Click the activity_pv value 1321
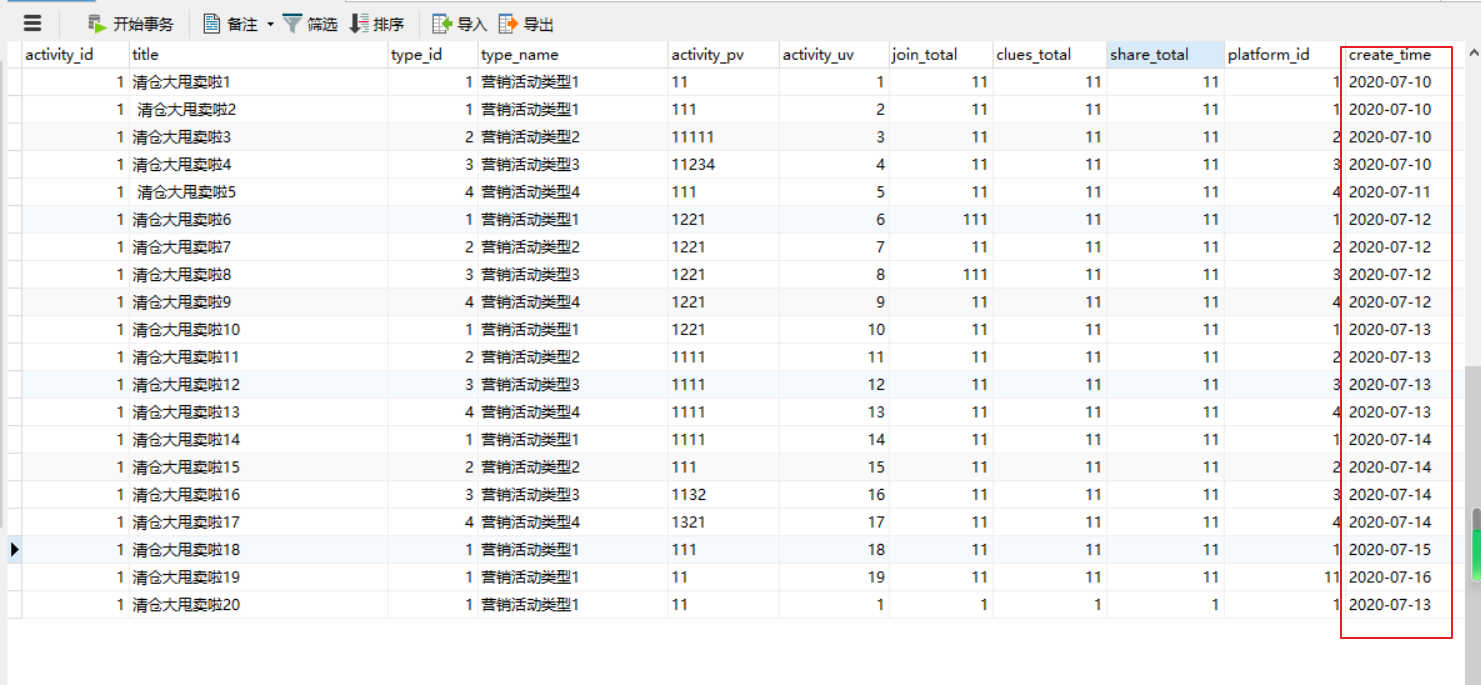 (x=689, y=522)
